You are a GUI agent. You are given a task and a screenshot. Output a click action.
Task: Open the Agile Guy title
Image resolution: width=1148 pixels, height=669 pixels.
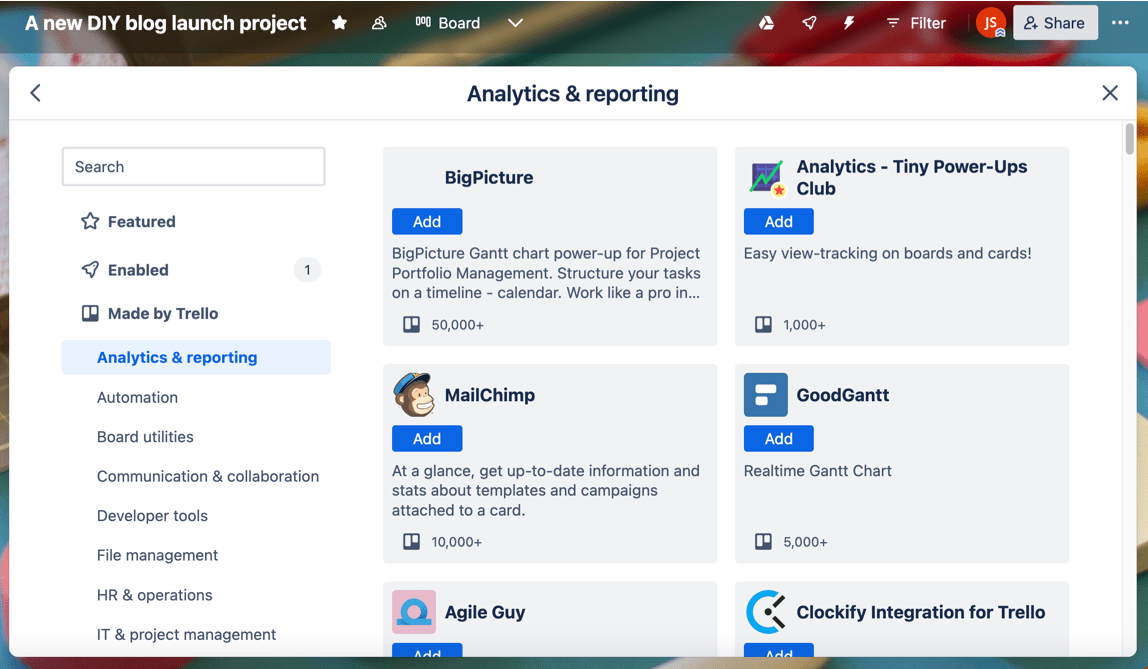485,612
